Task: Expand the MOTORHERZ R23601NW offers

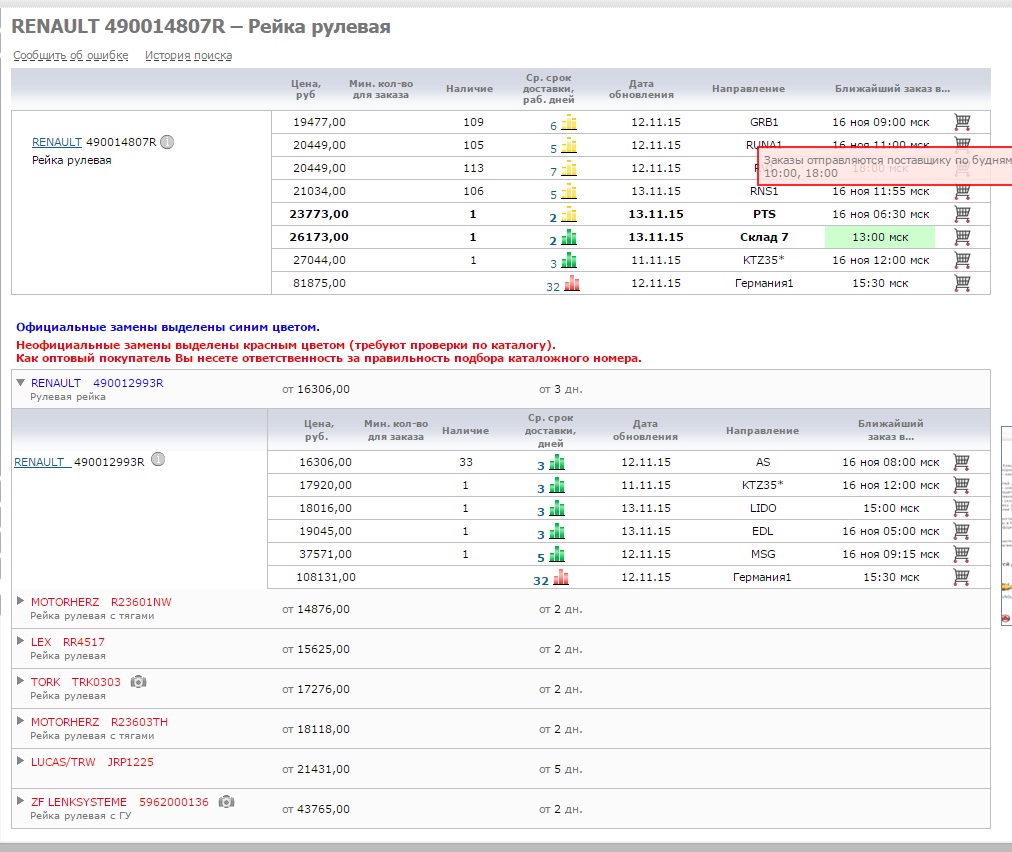Action: [21, 601]
